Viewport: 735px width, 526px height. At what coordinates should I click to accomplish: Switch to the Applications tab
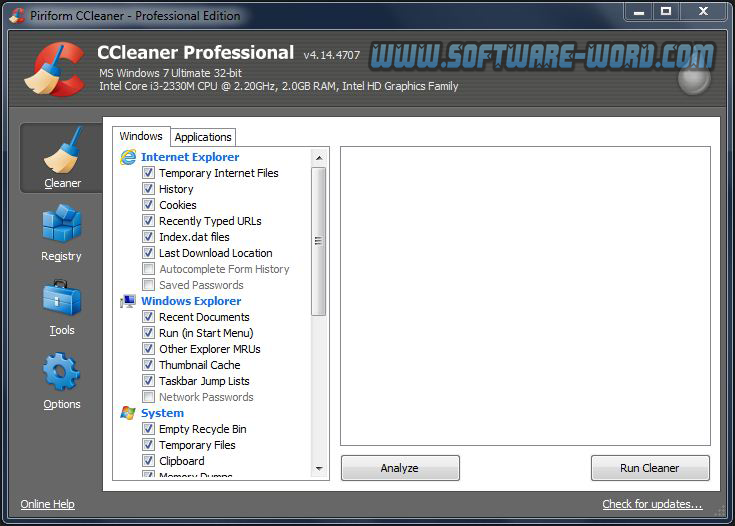203,137
